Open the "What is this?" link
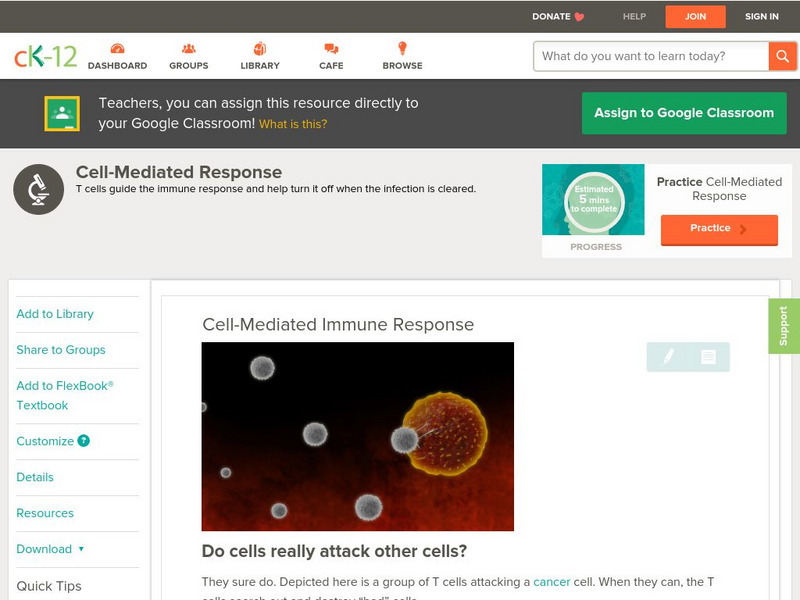Screen dimensions: 800x600 pyautogui.click(x=293, y=124)
